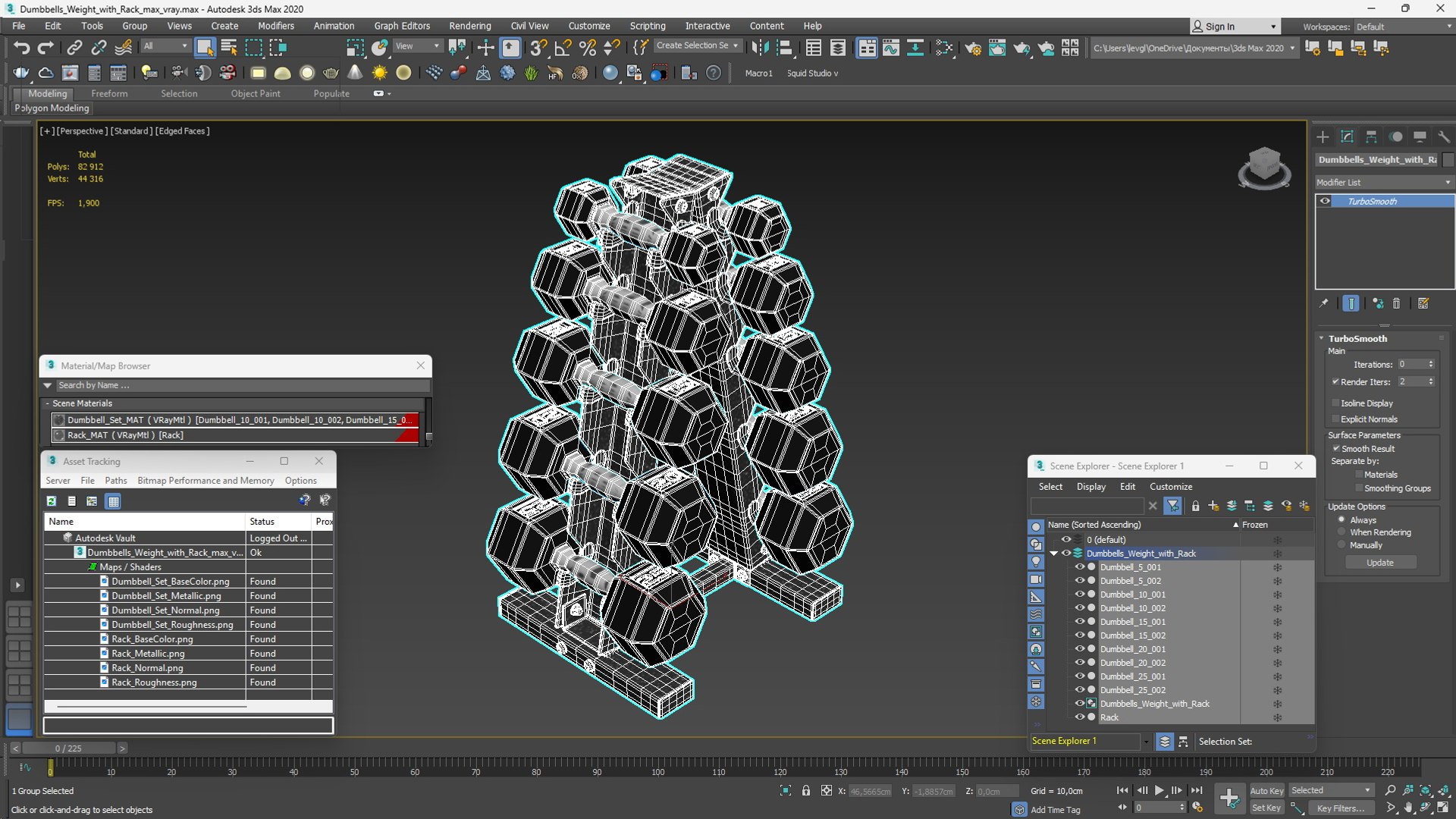Click the Mirror tool icon

click(759, 48)
